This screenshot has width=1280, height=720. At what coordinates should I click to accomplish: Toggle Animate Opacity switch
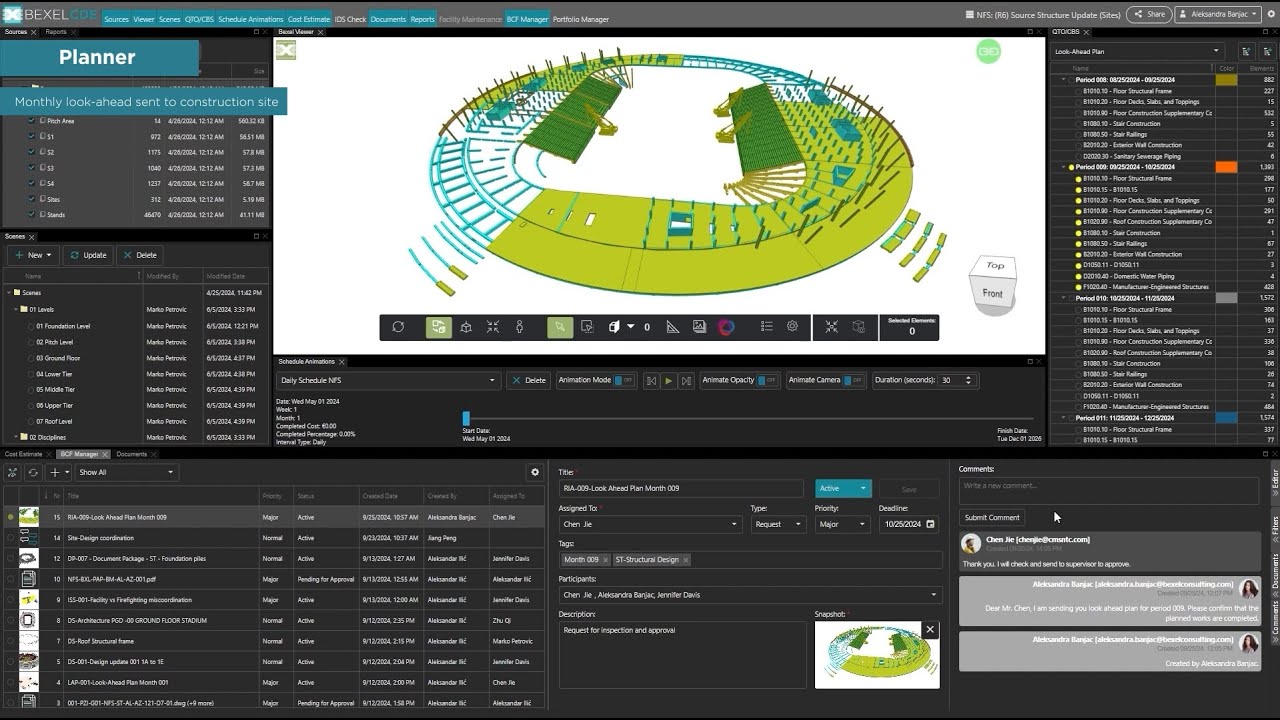[x=767, y=380]
